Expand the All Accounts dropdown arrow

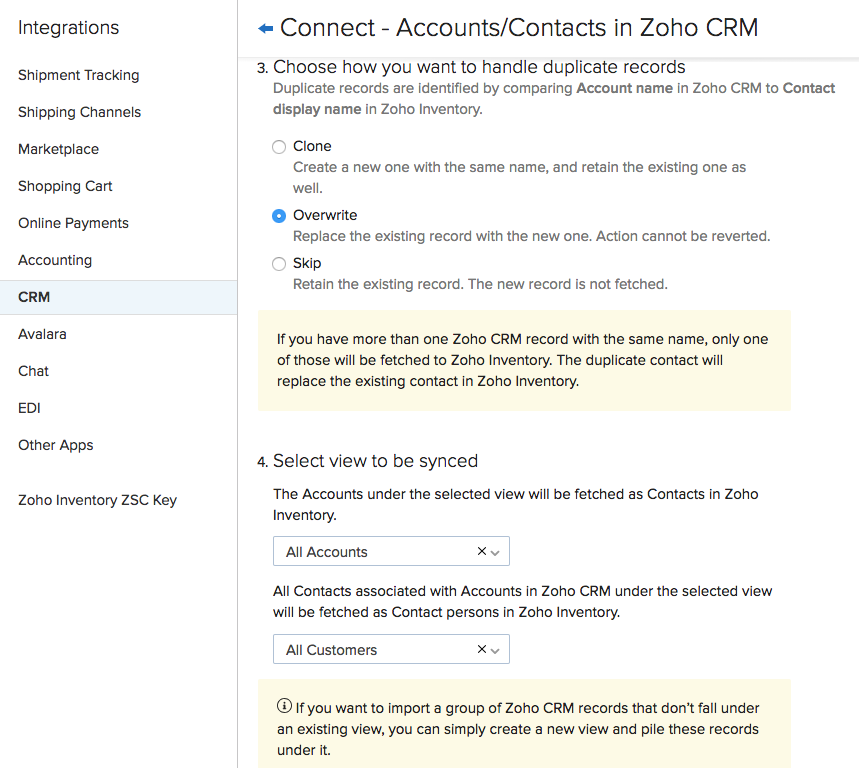(x=497, y=552)
